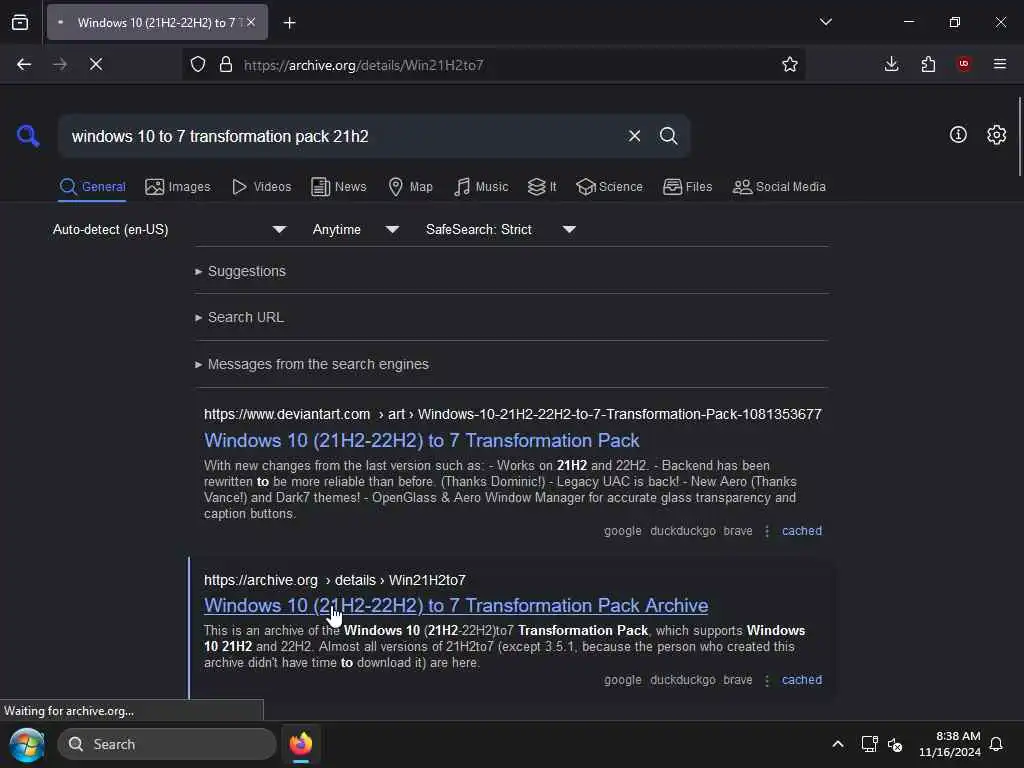Switch to the Social Media category
The image size is (1024, 768).
pyautogui.click(x=779, y=187)
